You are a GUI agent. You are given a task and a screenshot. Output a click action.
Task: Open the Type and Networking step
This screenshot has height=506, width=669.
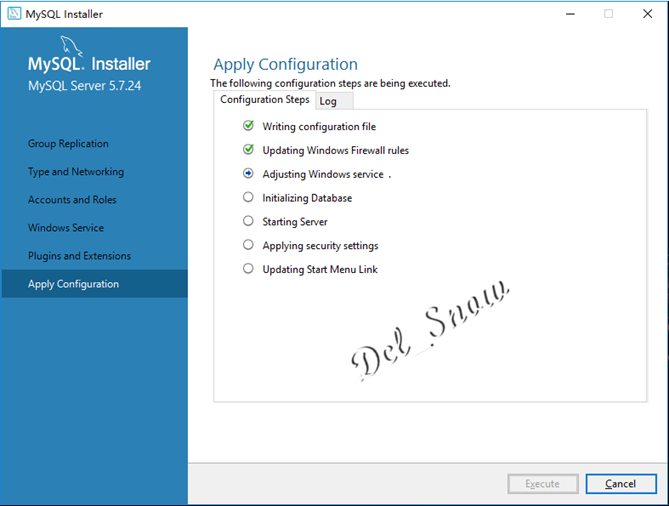pyautogui.click(x=76, y=172)
